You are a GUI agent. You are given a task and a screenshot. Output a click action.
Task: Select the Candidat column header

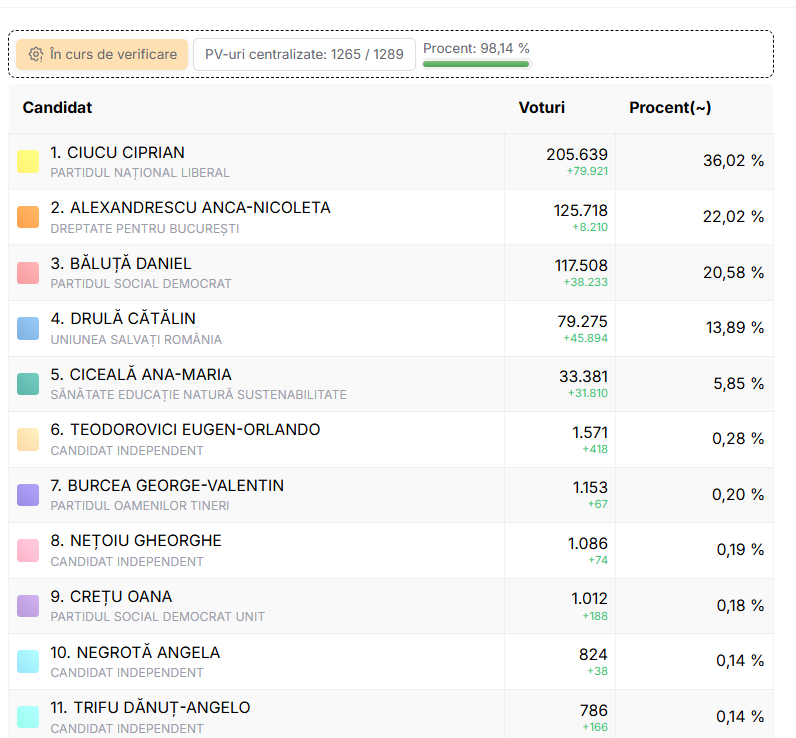[x=57, y=108]
